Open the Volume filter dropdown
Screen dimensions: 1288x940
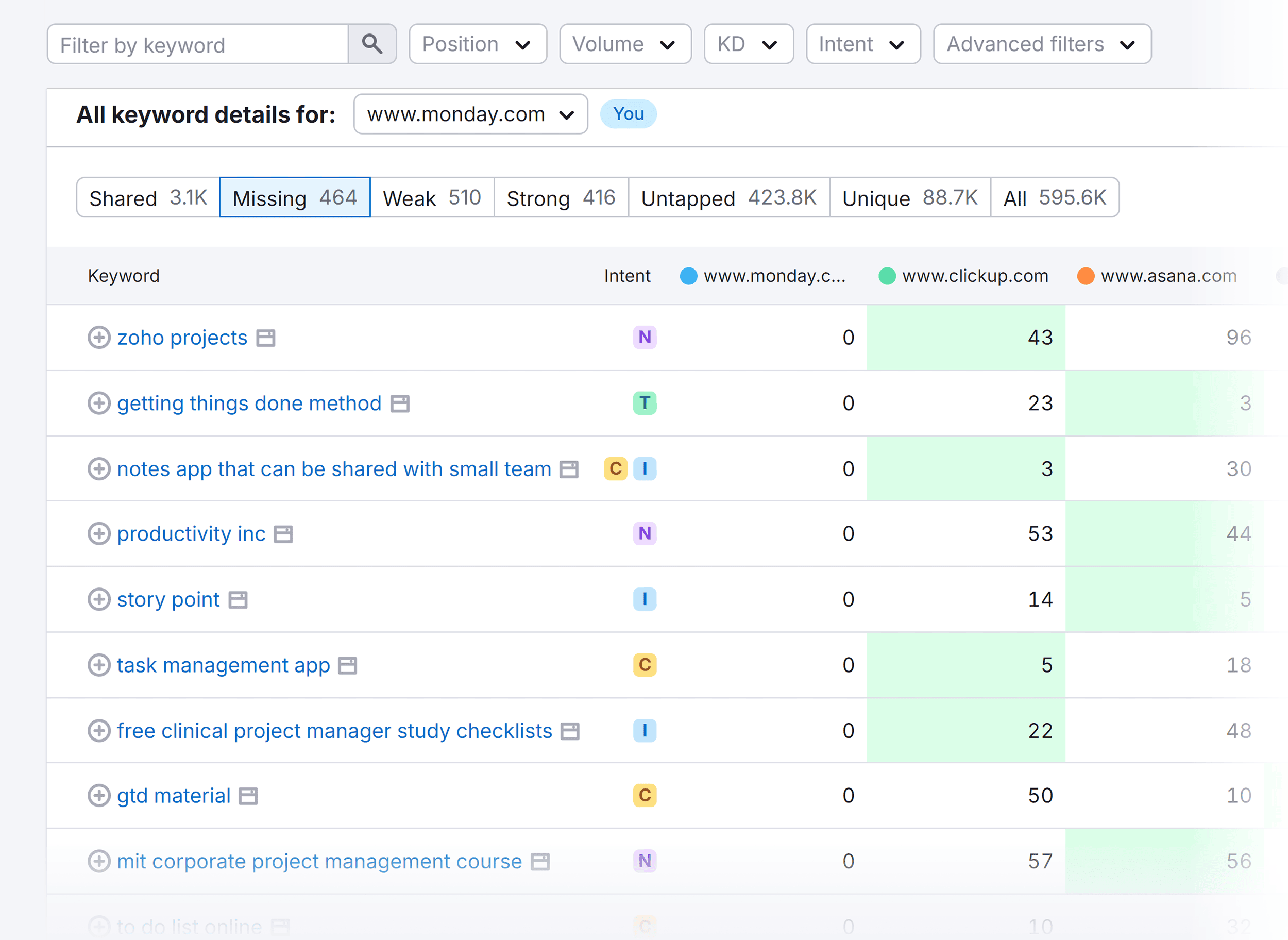(625, 44)
